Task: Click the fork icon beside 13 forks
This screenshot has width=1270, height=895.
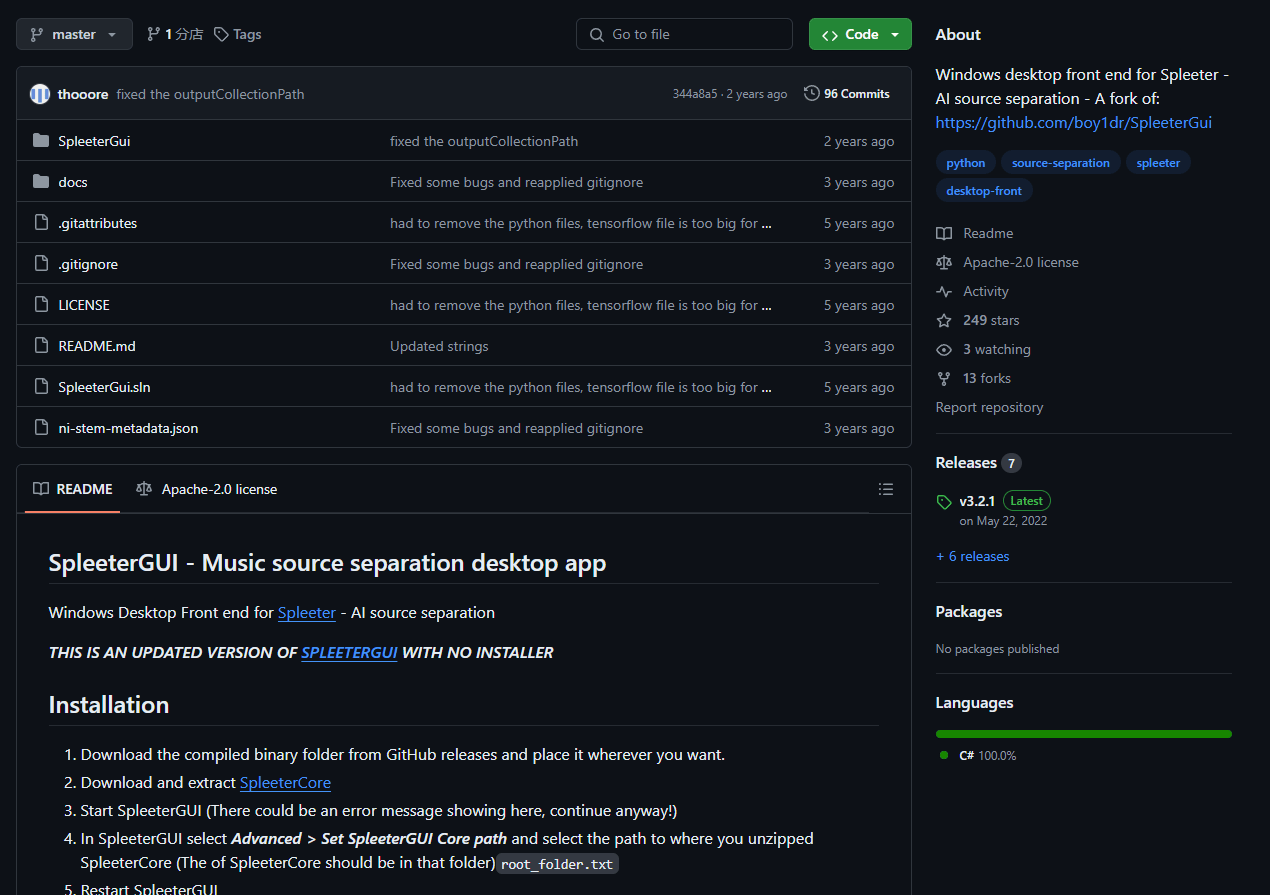Action: point(944,378)
